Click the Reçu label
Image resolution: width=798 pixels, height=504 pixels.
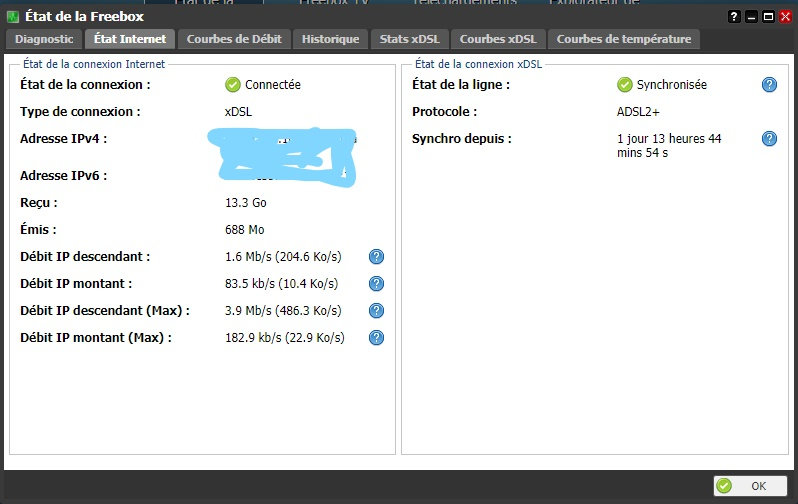(x=39, y=203)
